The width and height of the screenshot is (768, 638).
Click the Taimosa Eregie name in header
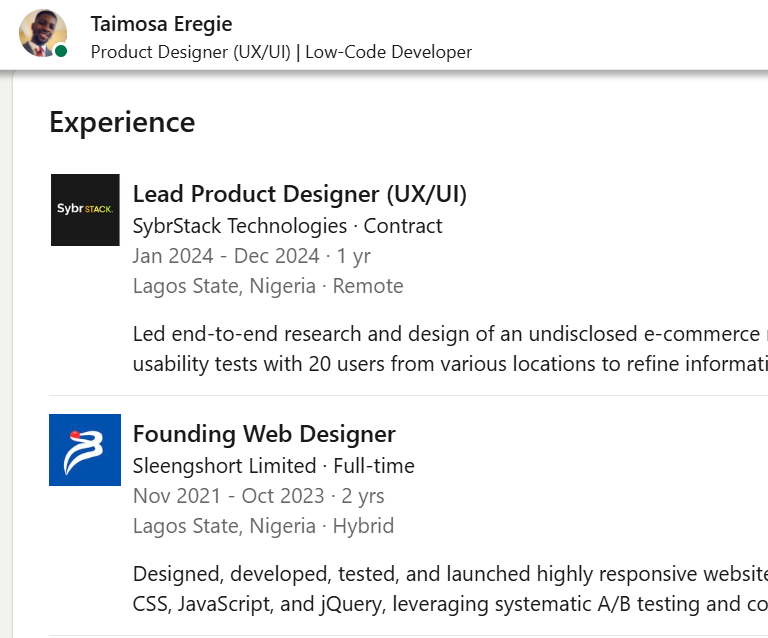(161, 23)
